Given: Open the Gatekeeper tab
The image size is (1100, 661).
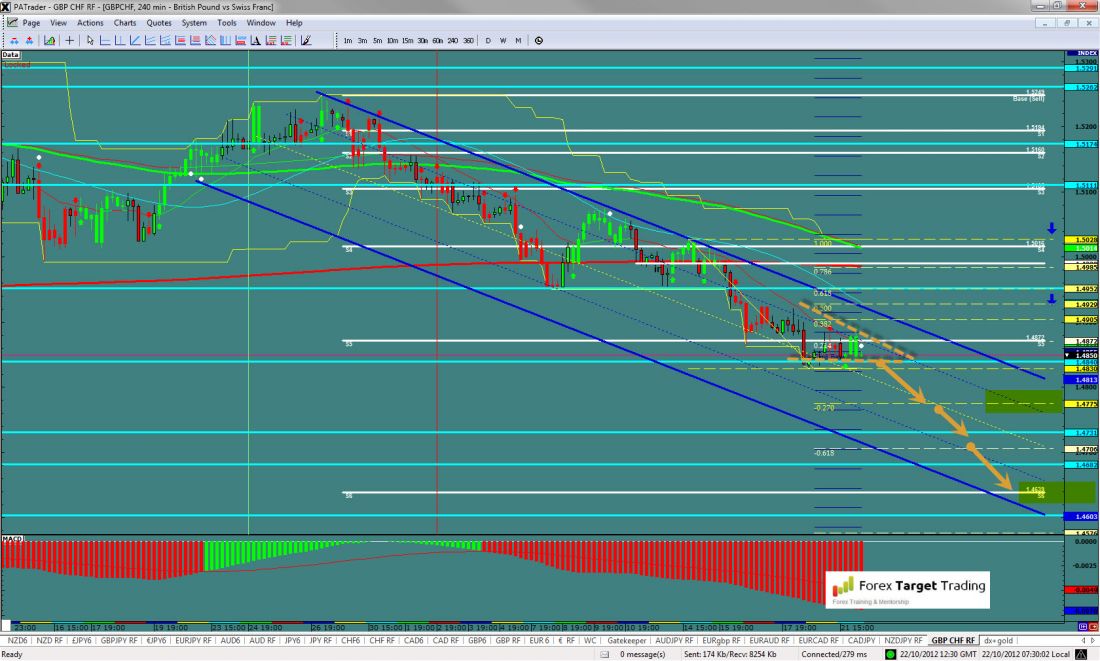Looking at the screenshot, I should coord(625,639).
